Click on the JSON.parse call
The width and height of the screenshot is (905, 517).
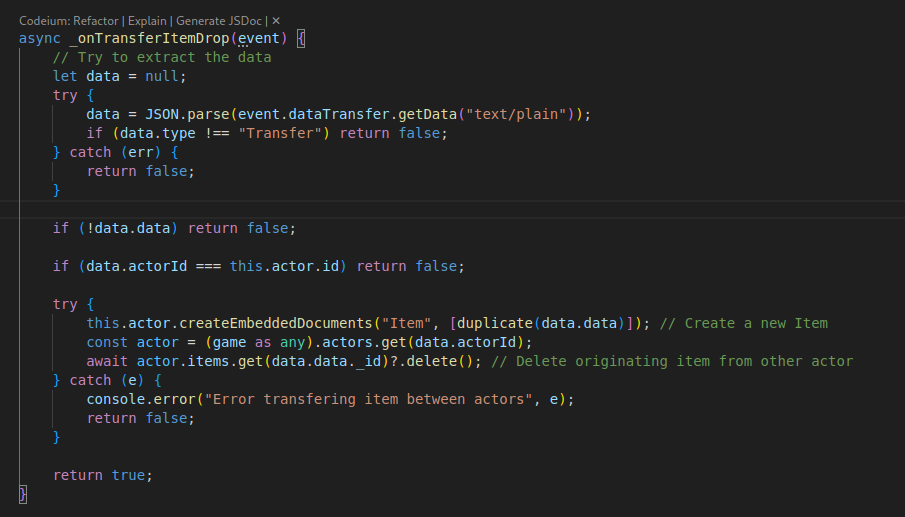click(173, 114)
